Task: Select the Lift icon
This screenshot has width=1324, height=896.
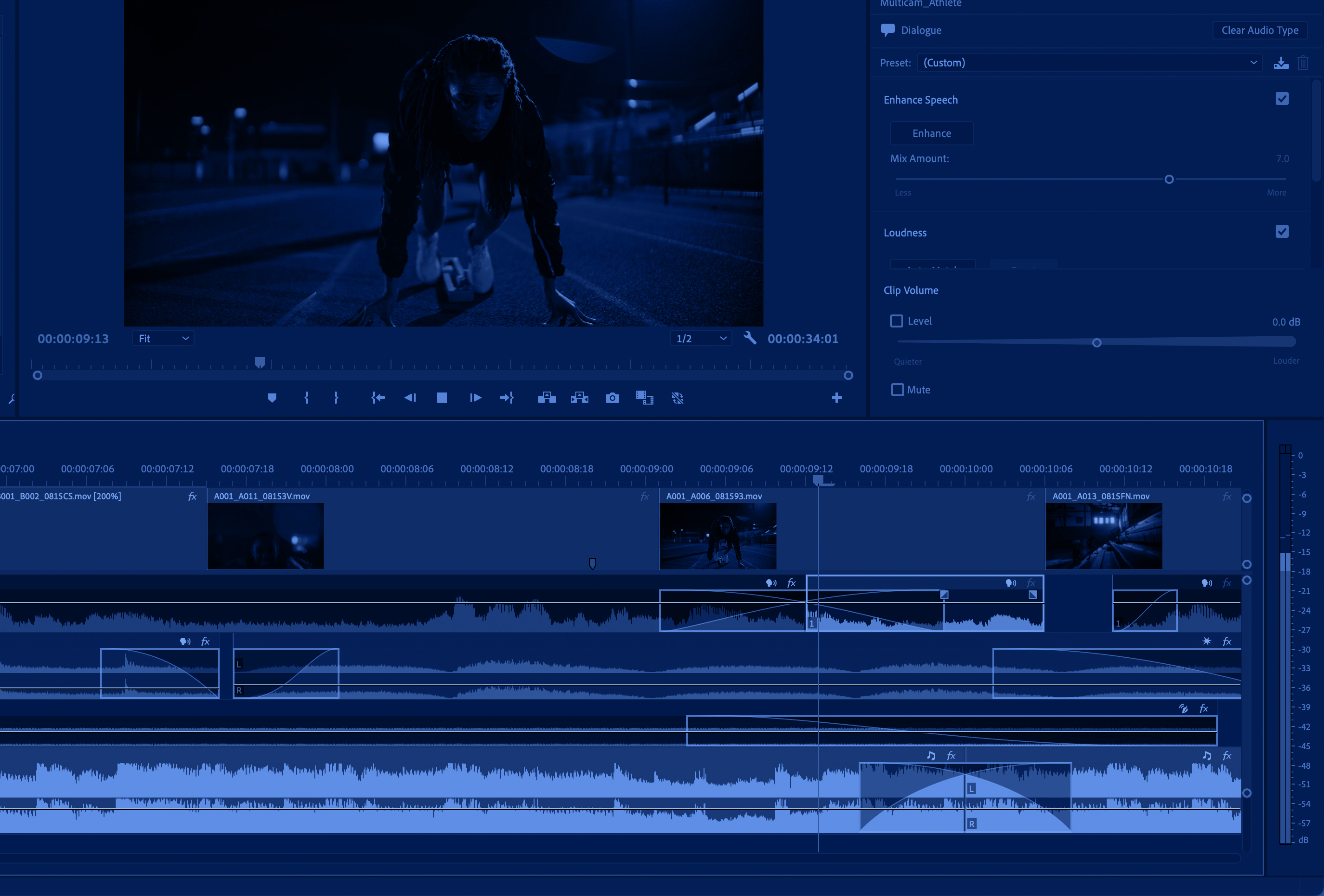Action: click(x=547, y=398)
